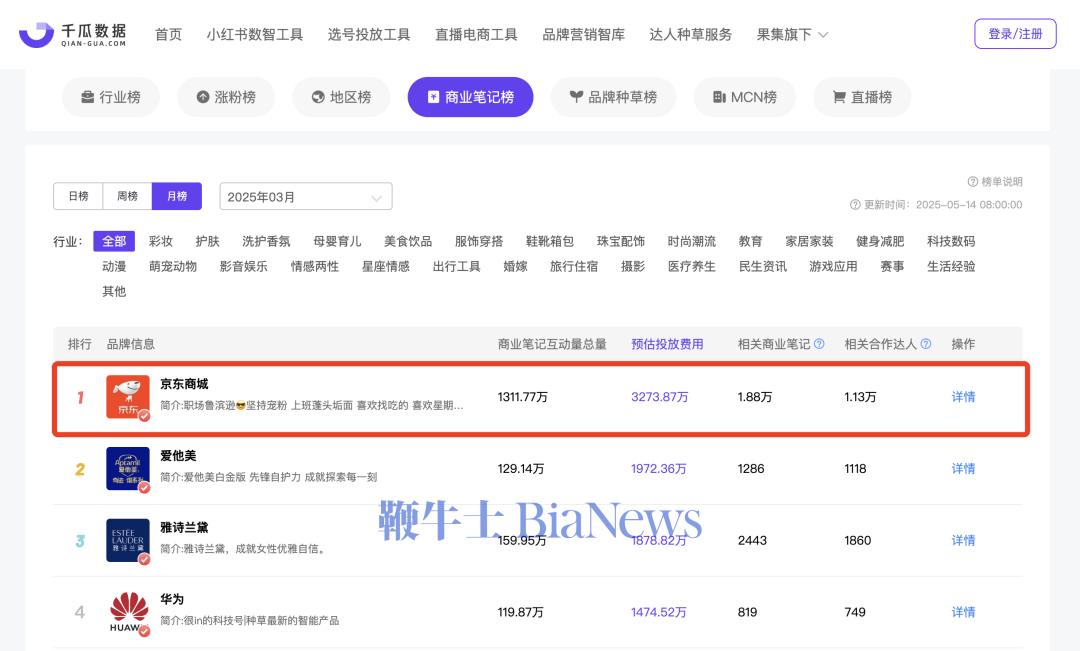
Task: Open 详情 for 京东商城
Action: (964, 397)
